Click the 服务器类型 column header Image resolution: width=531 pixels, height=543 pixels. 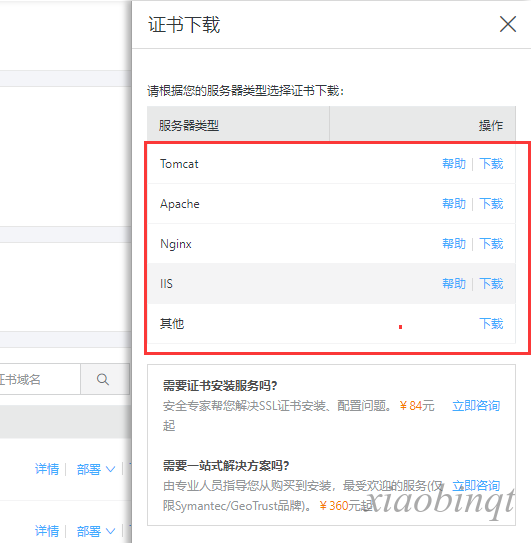[x=189, y=125]
